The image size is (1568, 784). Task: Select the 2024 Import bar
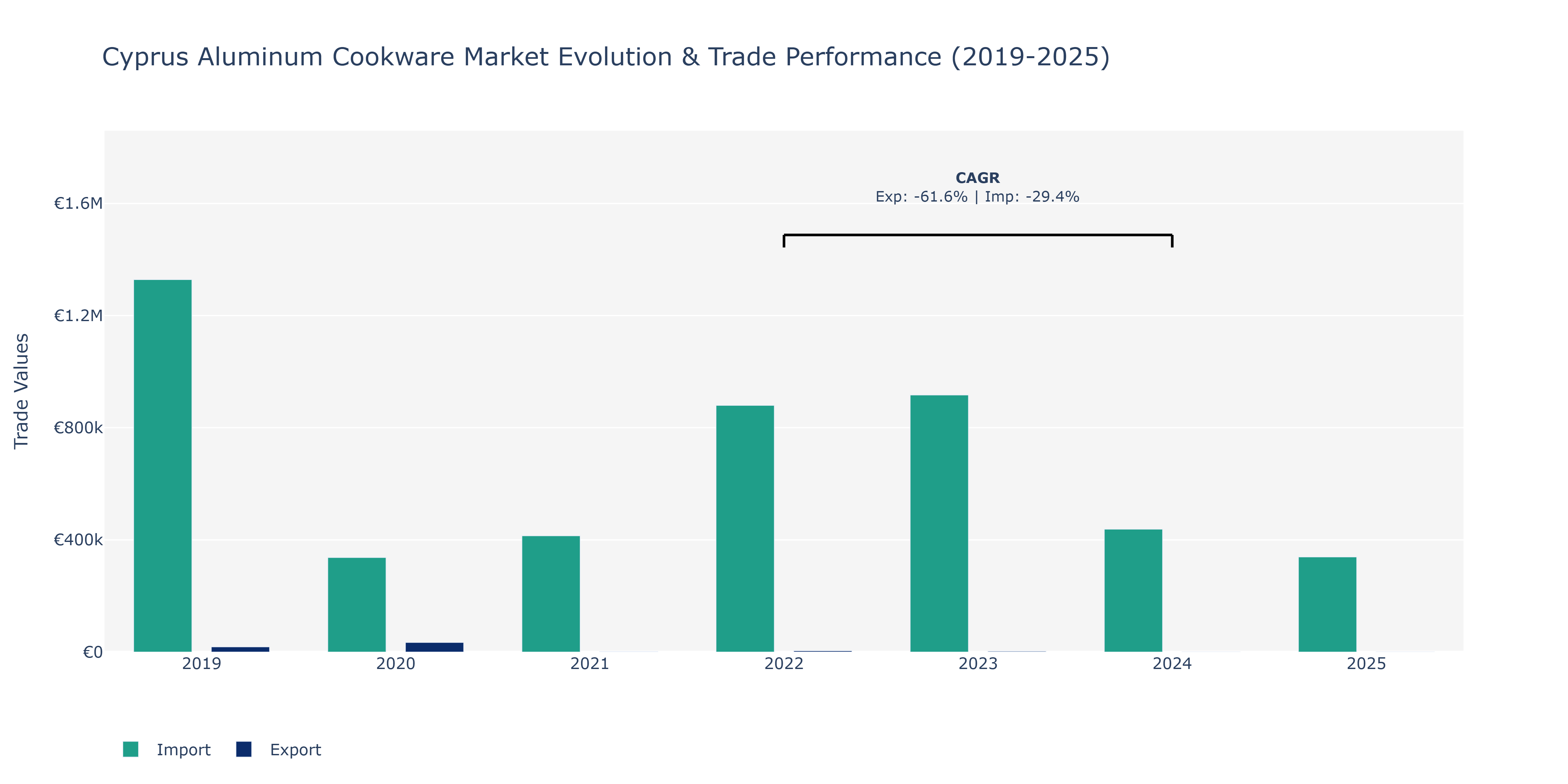1134,590
